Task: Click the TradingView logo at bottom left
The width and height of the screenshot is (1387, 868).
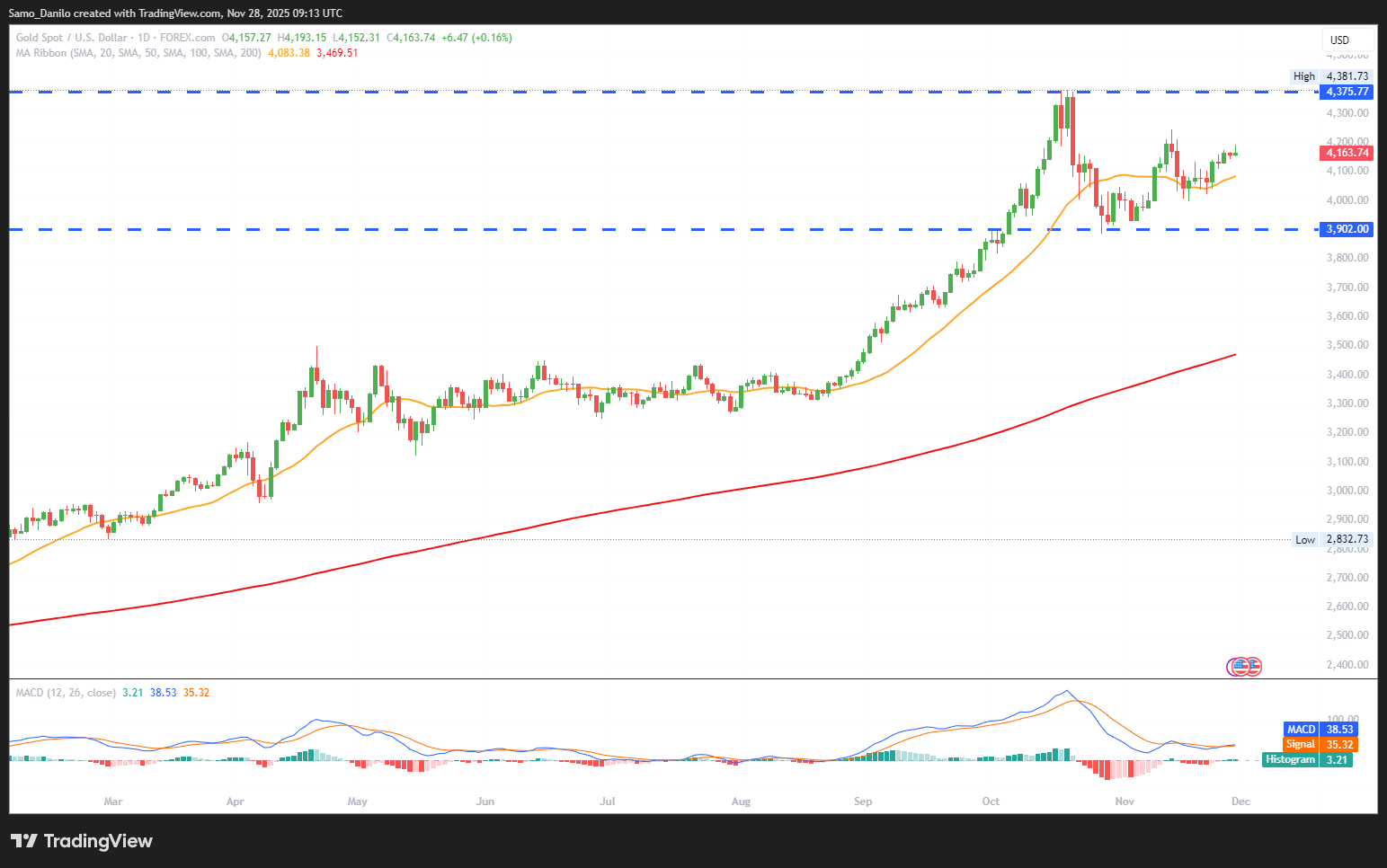Action: [81, 841]
